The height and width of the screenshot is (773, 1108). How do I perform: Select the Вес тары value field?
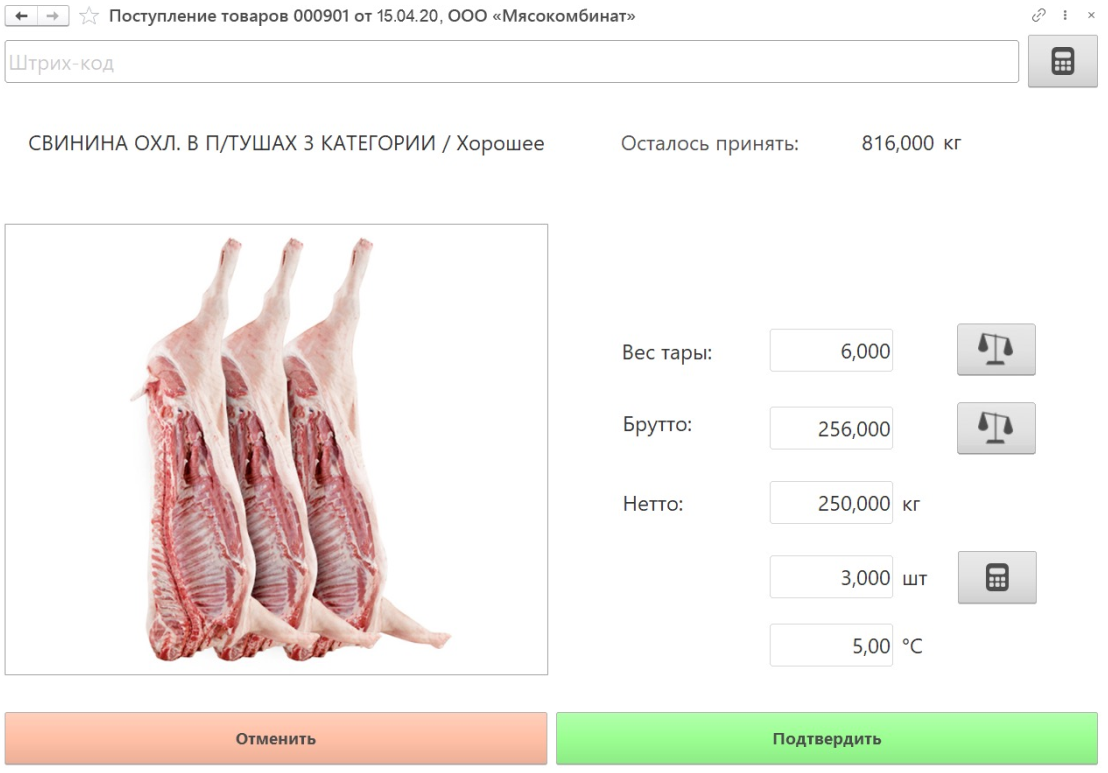831,350
